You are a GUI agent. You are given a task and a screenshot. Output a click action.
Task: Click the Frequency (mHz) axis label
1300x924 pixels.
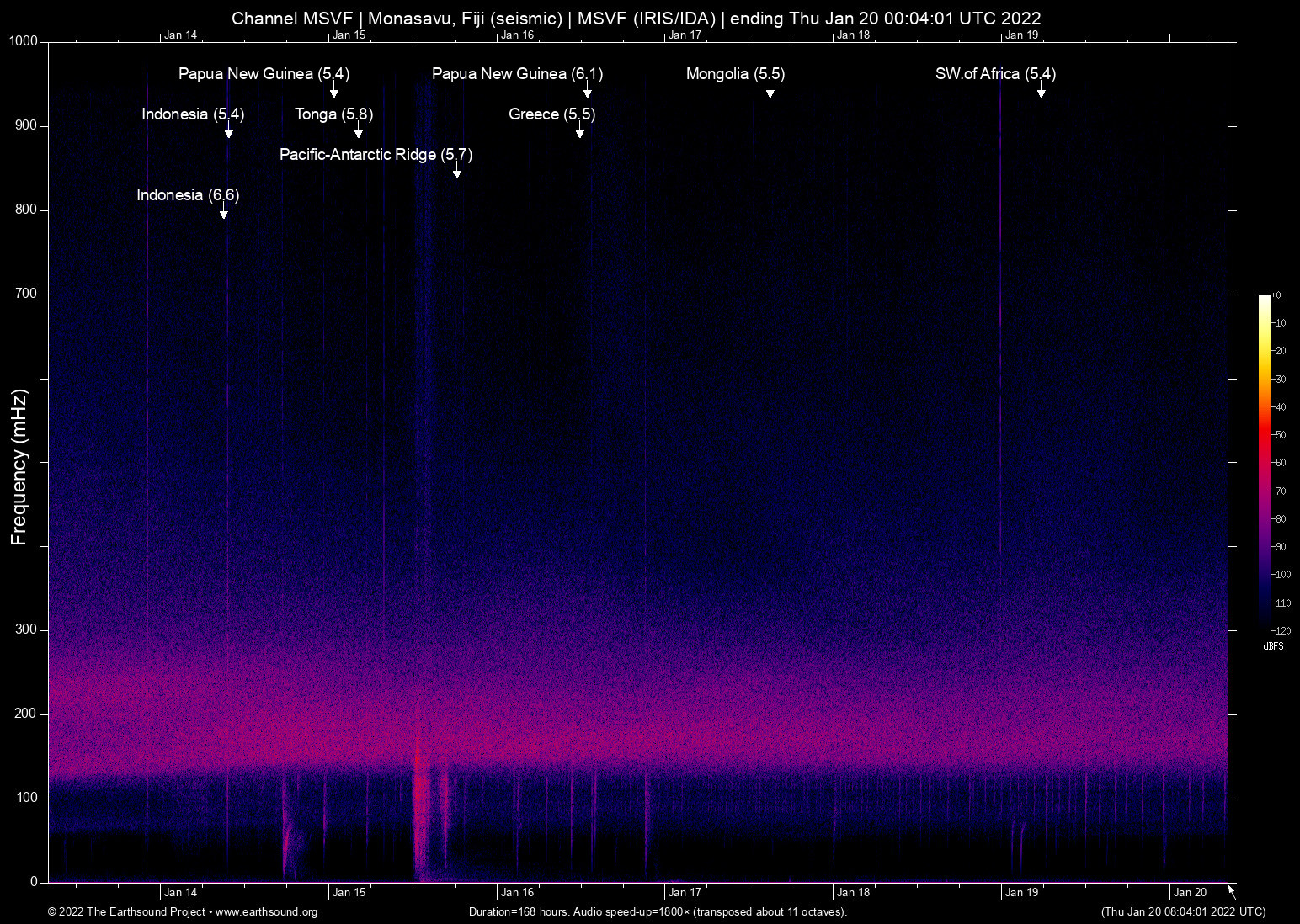[x=19, y=464]
